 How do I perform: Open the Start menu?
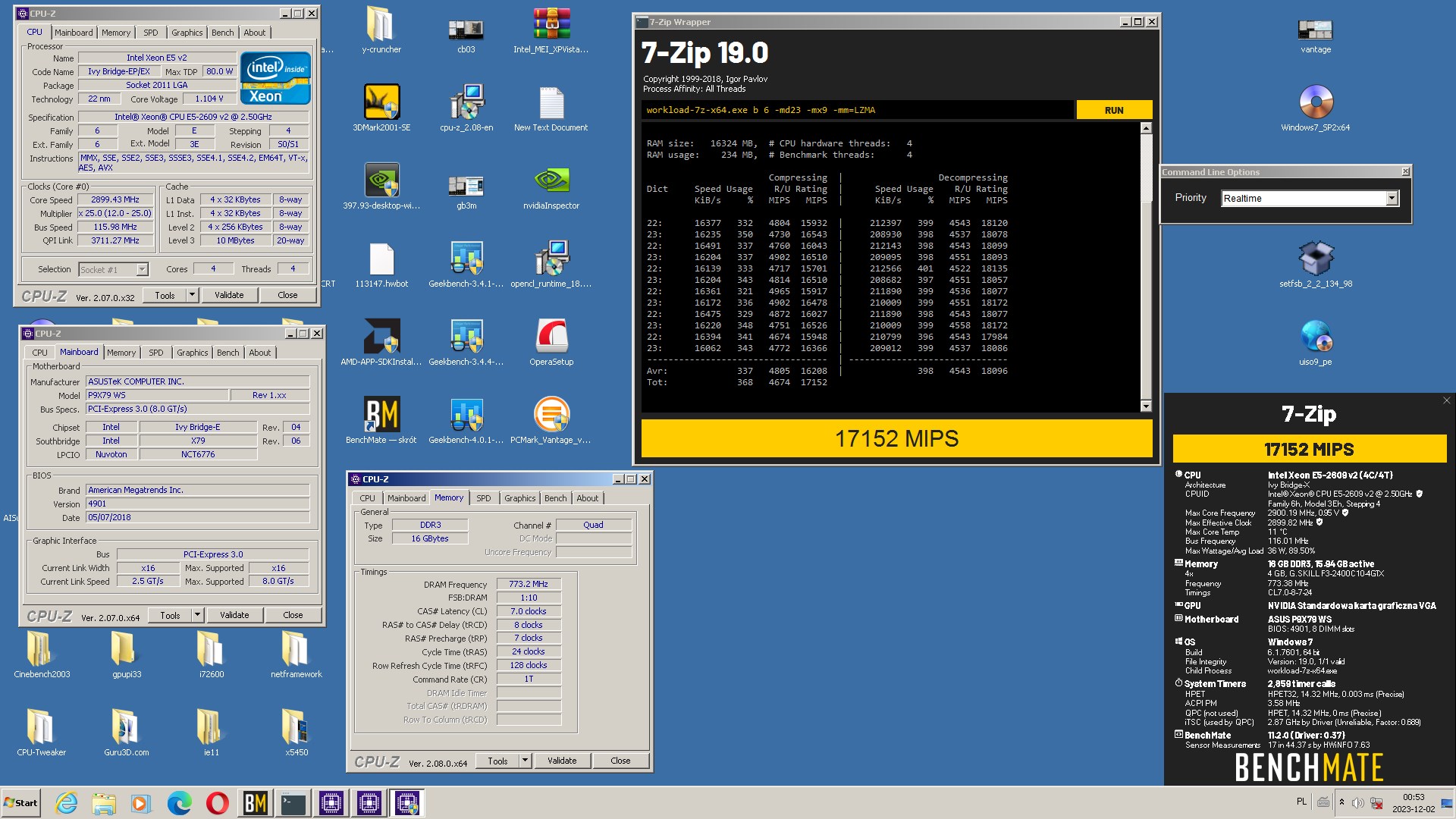pos(20,803)
